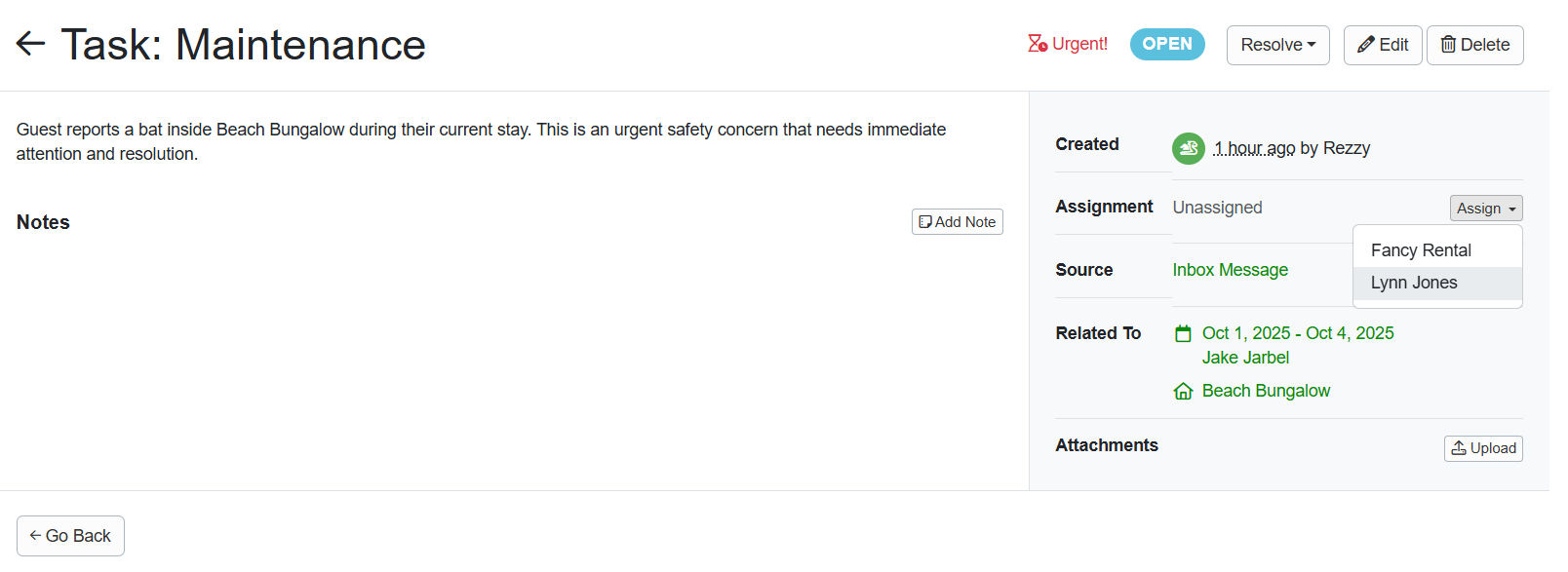Open the Resolve dropdown

(1277, 44)
